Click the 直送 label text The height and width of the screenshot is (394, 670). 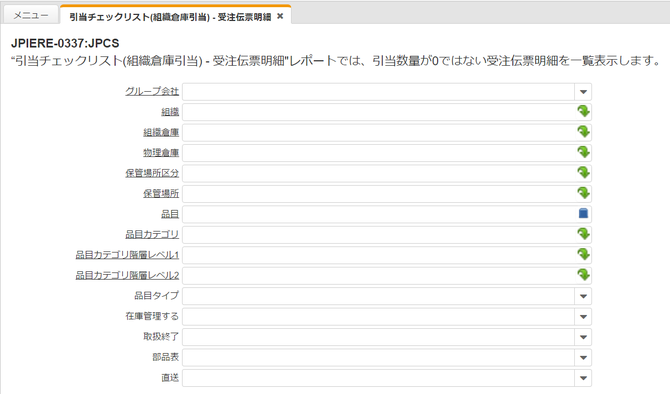pyautogui.click(x=170, y=377)
